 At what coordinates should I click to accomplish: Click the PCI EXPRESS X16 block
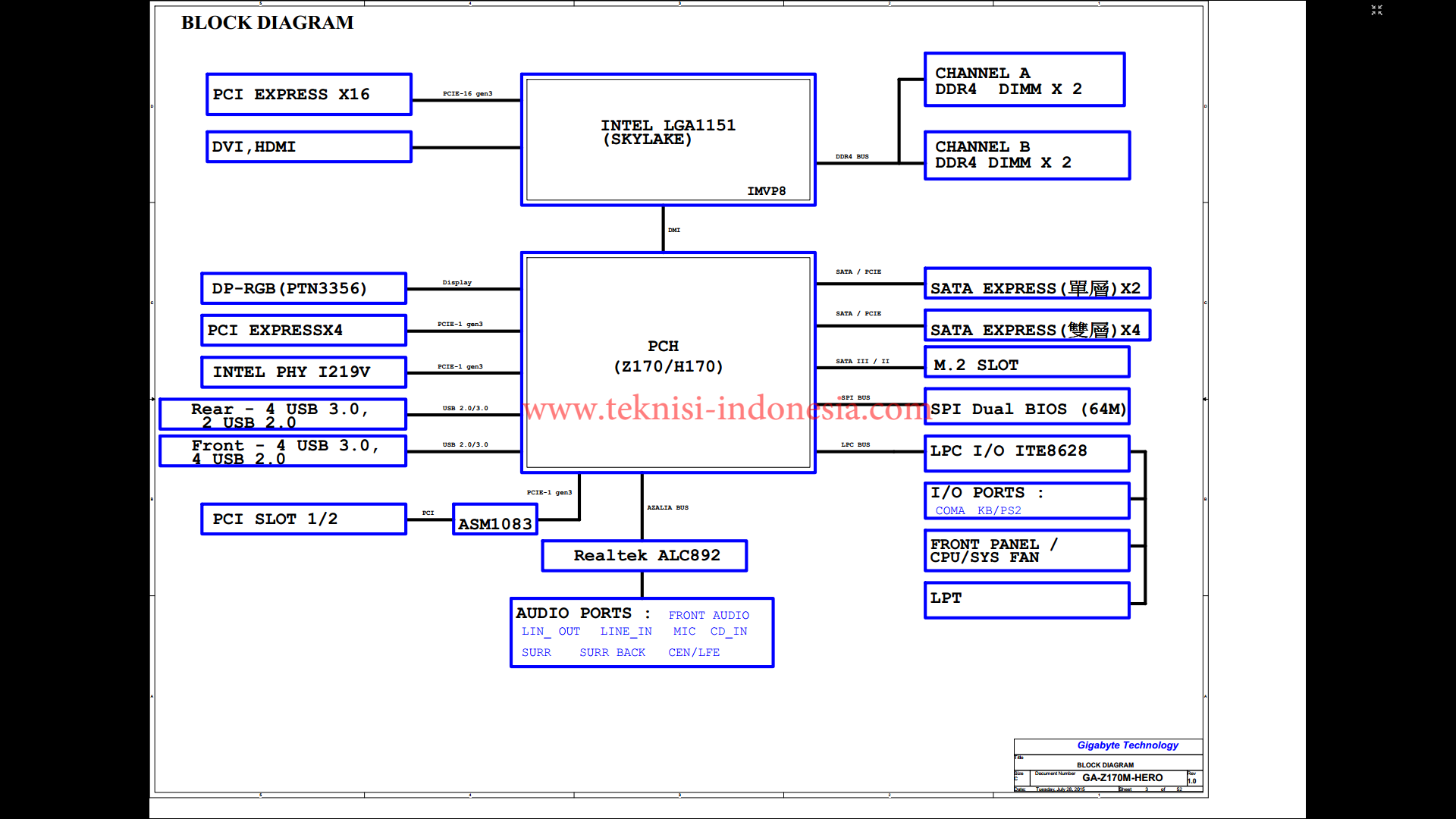coord(309,95)
